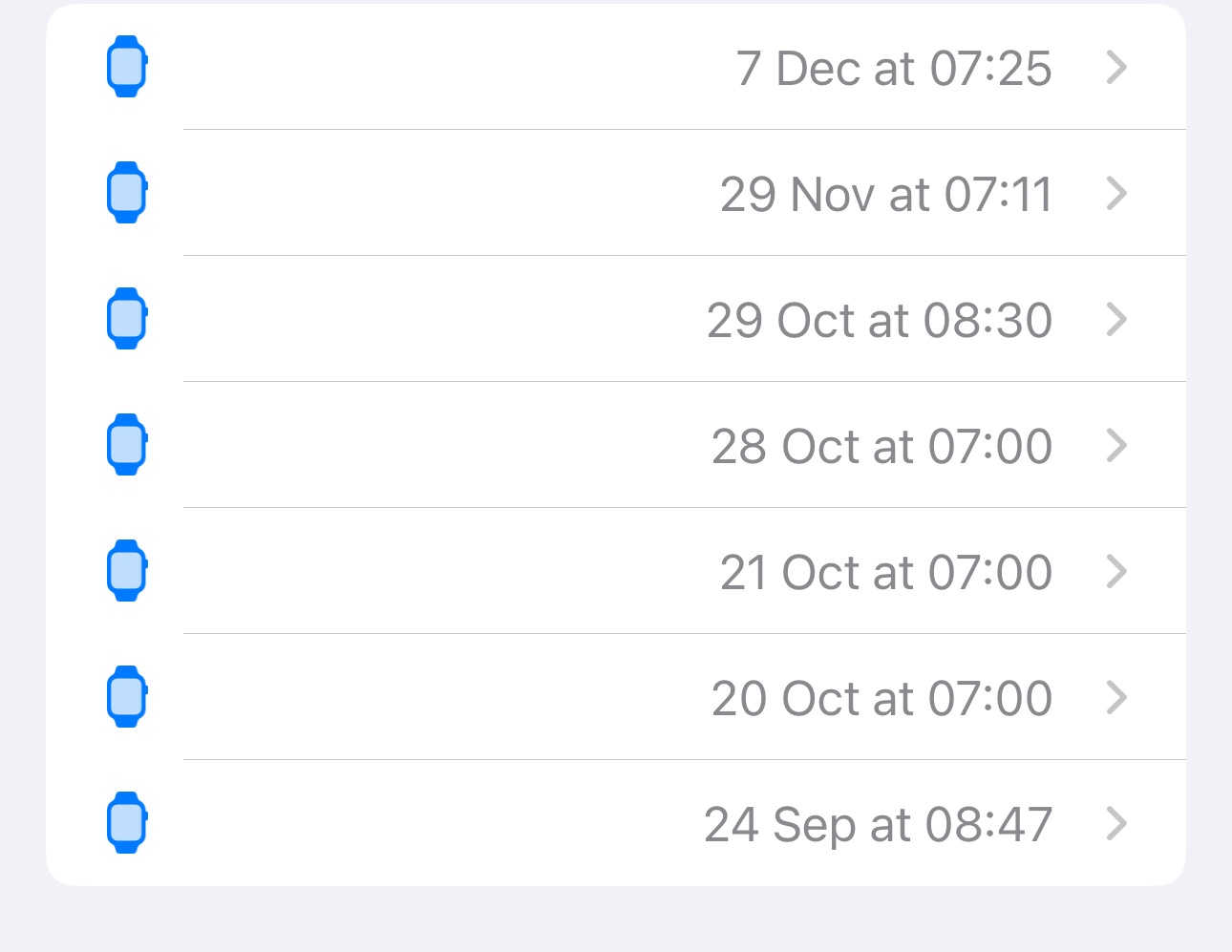Open the 28 Oct at 07:00 sample

click(x=882, y=447)
